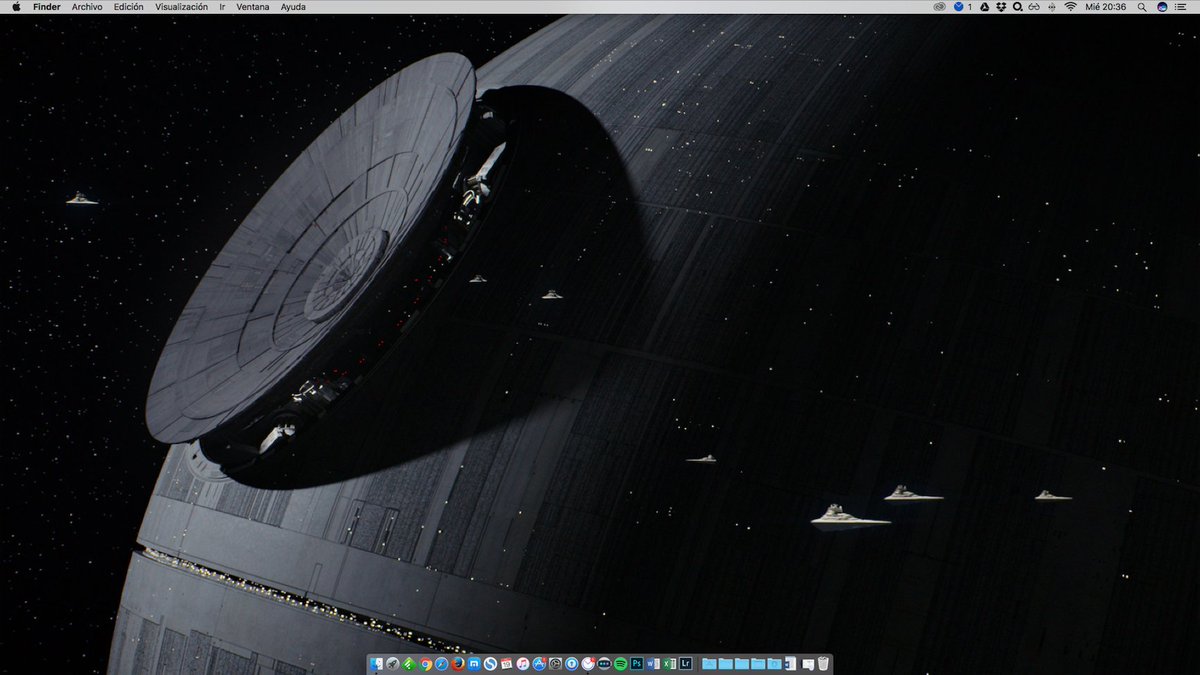Open Calendar from the Dock

click(x=506, y=664)
